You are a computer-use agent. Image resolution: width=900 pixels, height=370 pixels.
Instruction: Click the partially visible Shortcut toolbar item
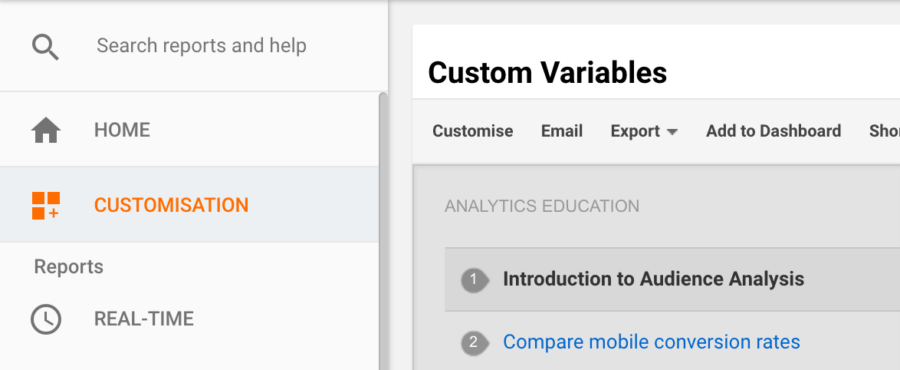885,131
